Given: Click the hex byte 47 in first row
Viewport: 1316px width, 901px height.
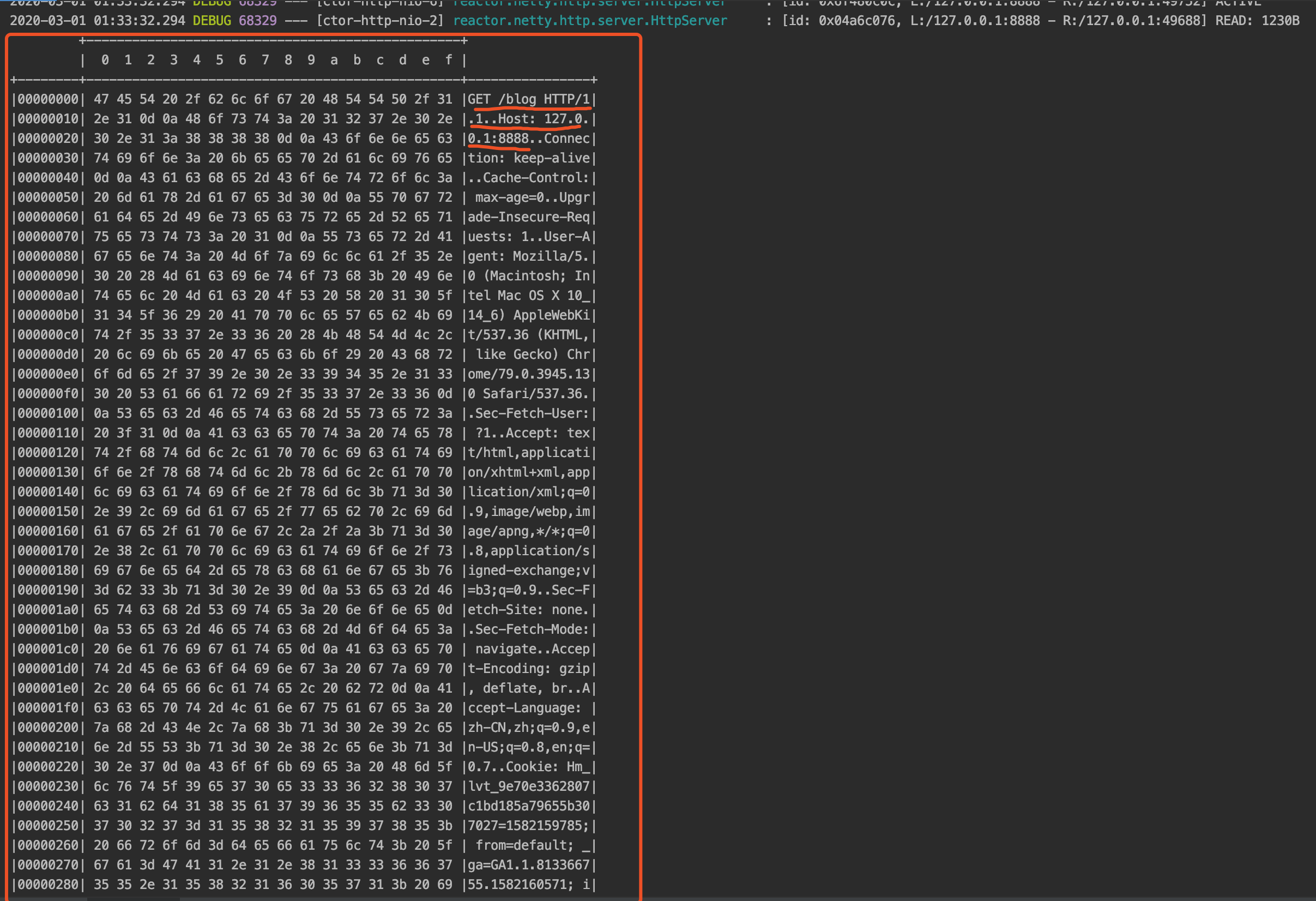Looking at the screenshot, I should [x=101, y=99].
